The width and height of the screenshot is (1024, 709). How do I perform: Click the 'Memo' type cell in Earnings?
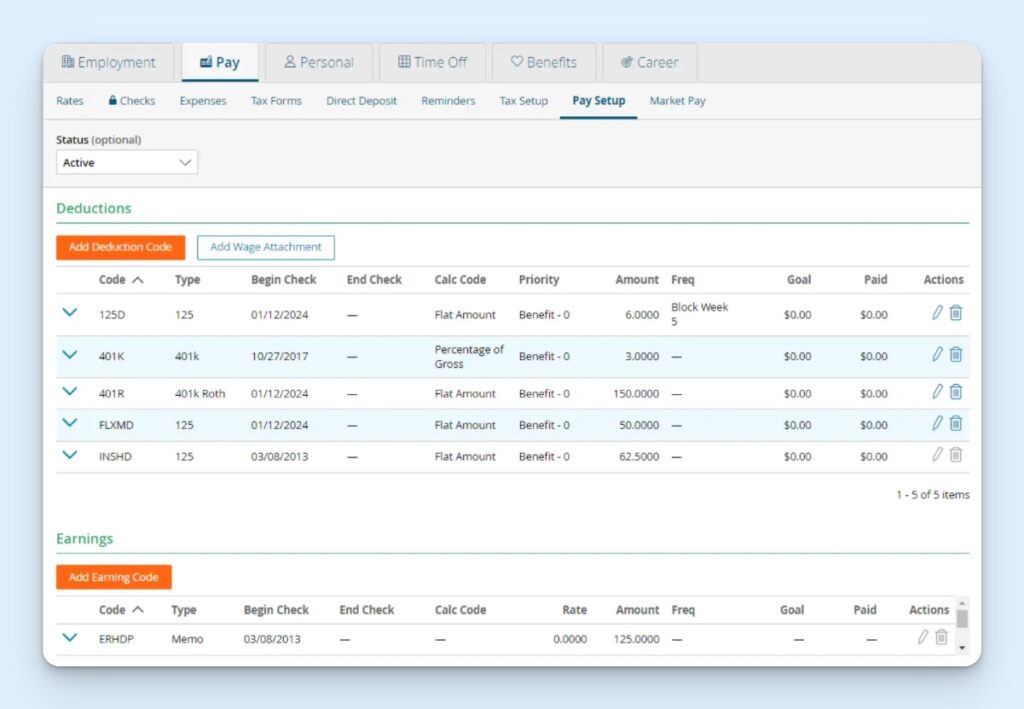[187, 639]
